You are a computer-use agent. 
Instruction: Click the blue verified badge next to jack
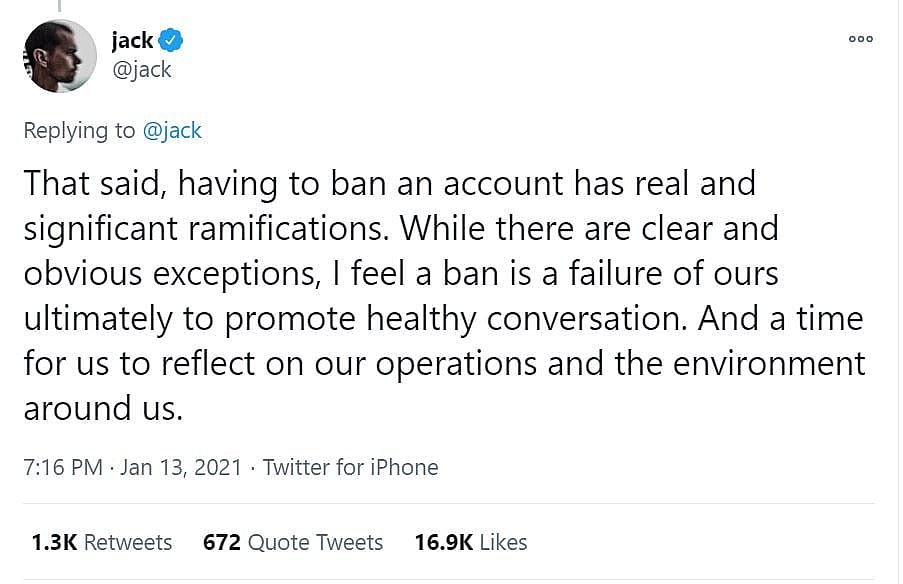pos(171,41)
